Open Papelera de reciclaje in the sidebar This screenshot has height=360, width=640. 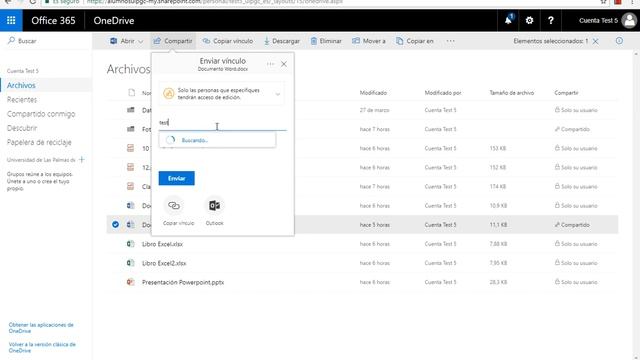tap(39, 142)
